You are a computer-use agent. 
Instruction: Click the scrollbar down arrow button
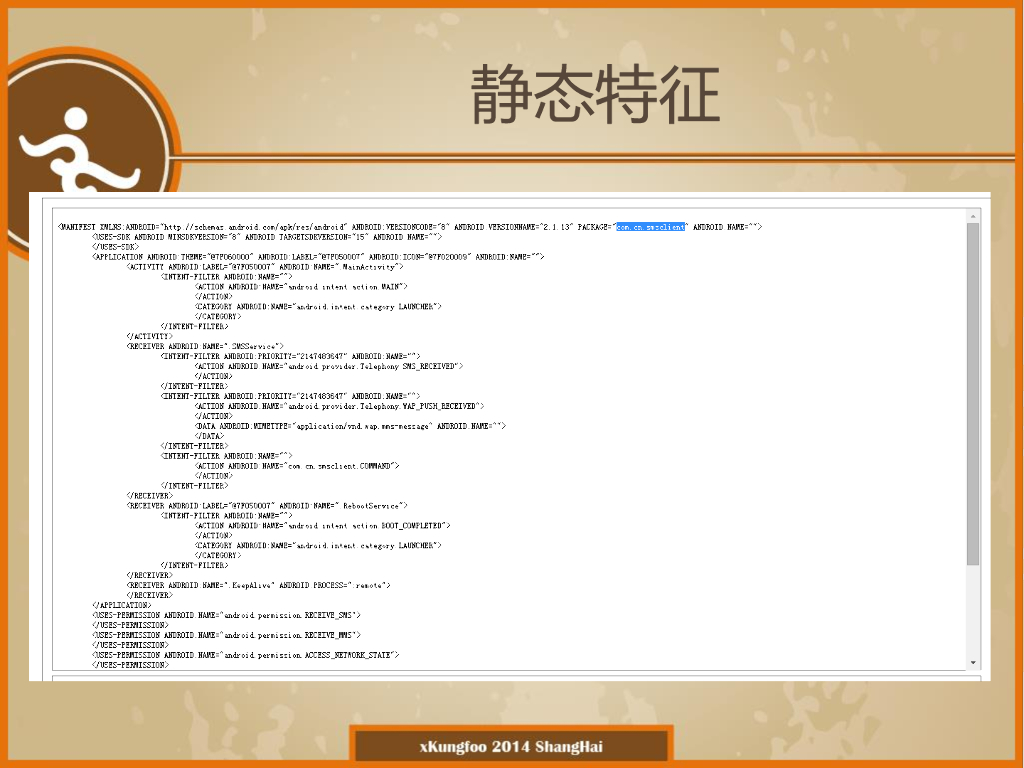(972, 662)
